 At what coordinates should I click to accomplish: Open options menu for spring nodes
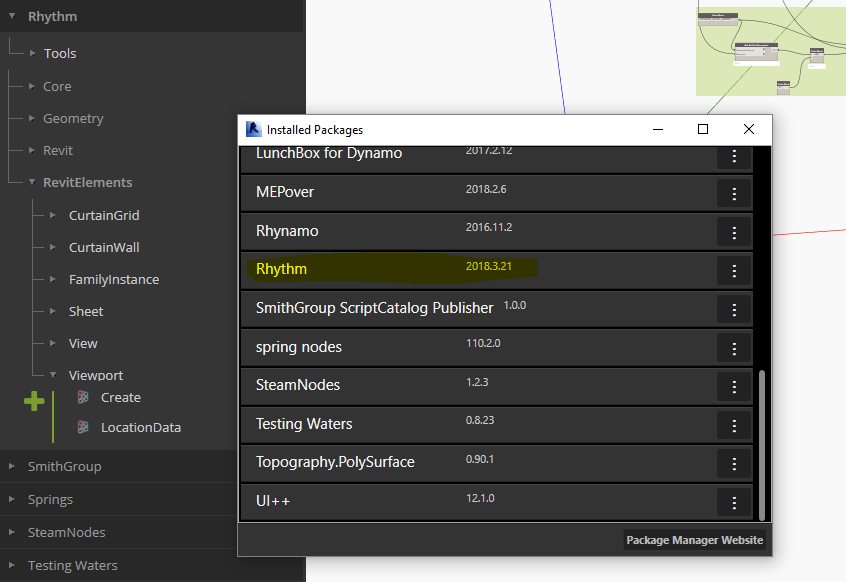pyautogui.click(x=734, y=349)
